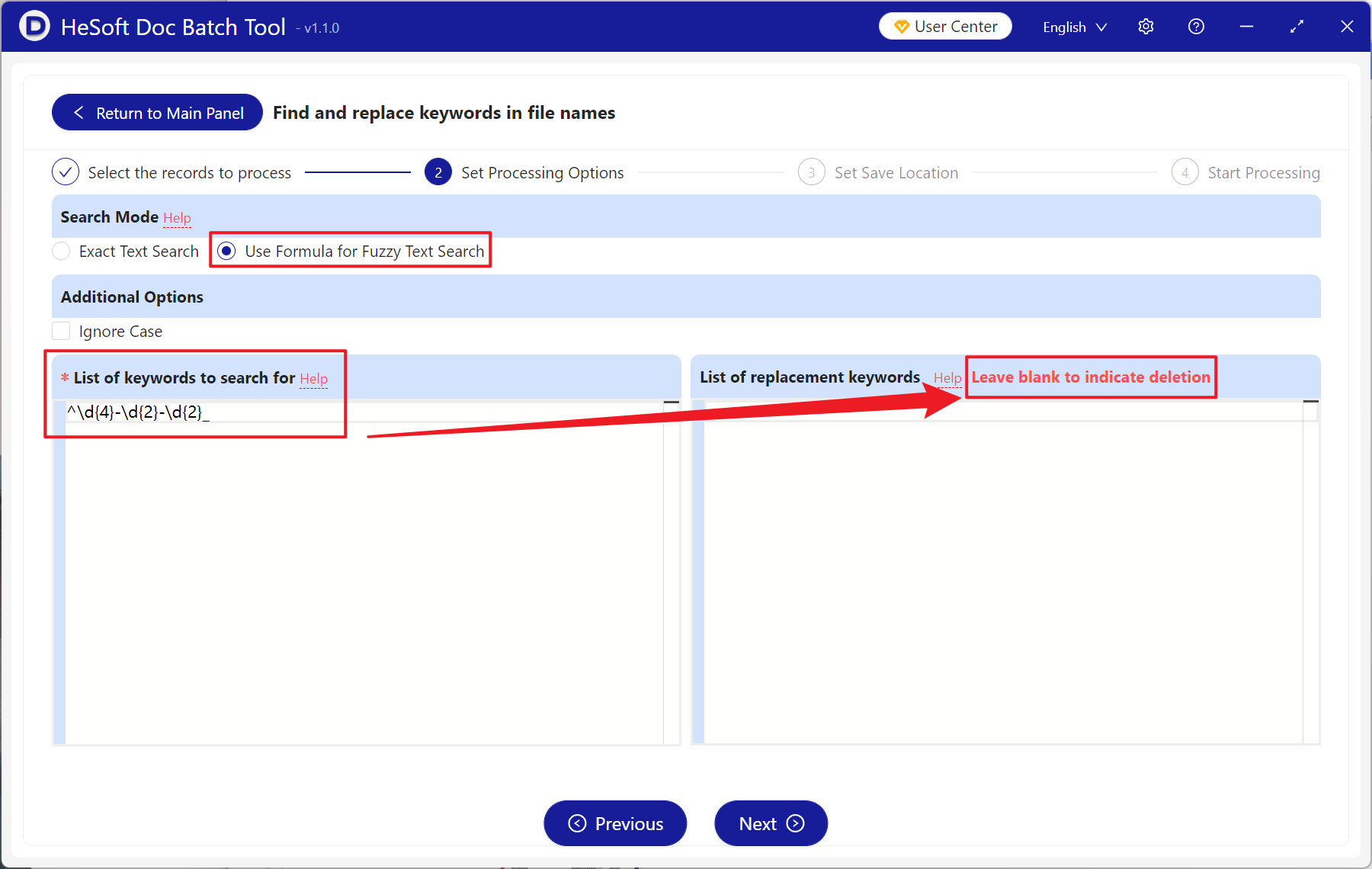Viewport: 1372px width, 869px height.
Task: Click the Next button
Action: (771, 823)
